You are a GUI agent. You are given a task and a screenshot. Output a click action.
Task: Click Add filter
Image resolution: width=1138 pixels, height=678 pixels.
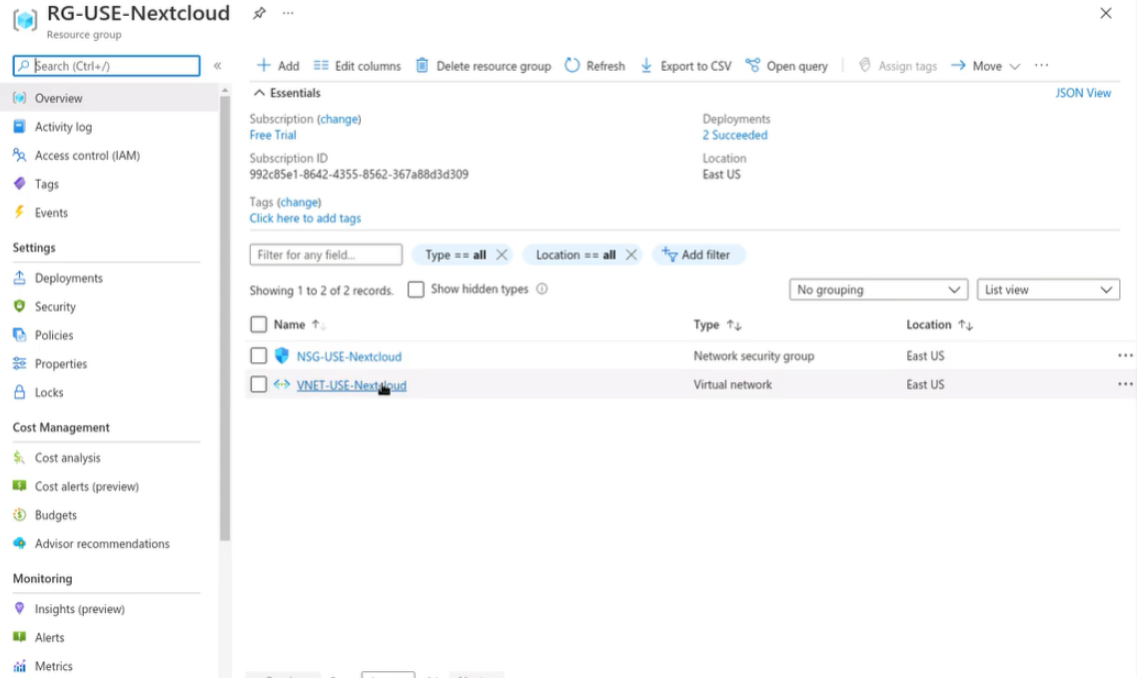pyautogui.click(x=697, y=255)
